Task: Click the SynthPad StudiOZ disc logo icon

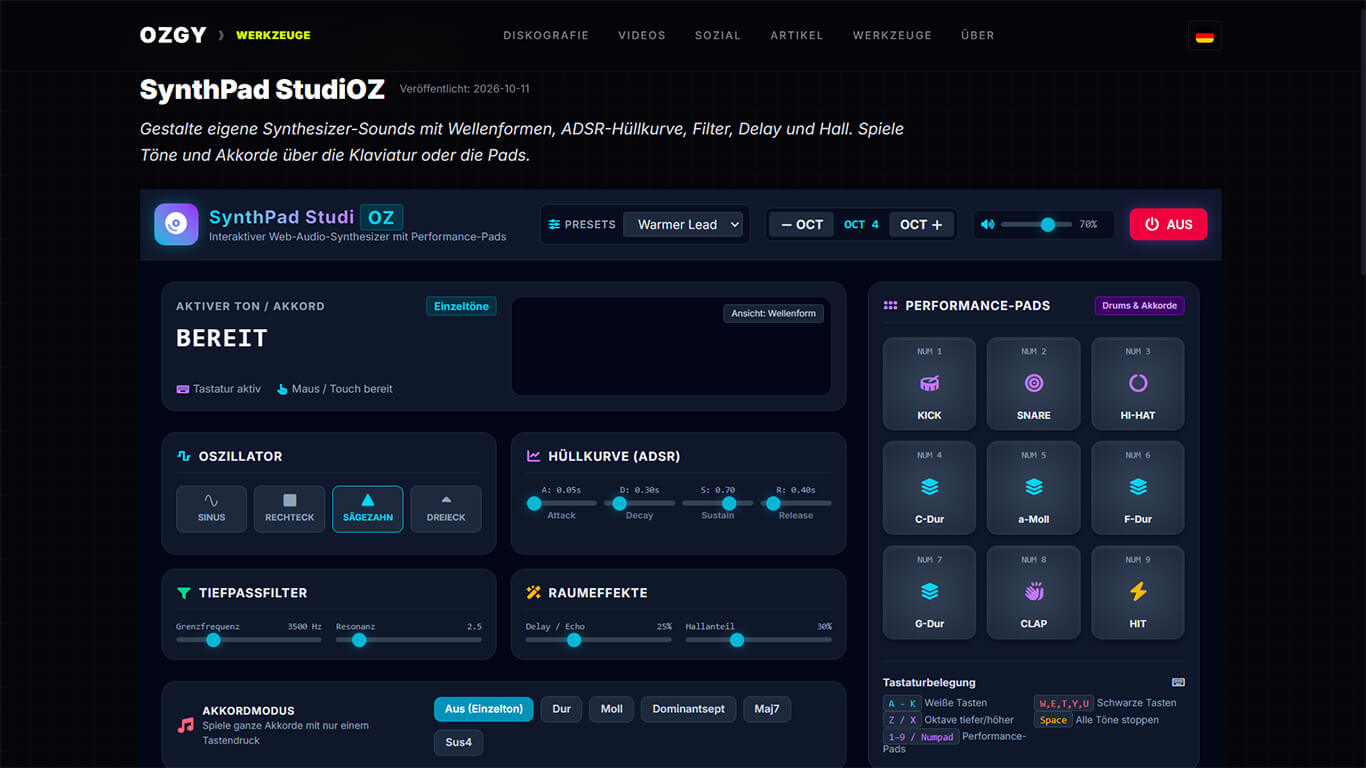Action: [176, 224]
